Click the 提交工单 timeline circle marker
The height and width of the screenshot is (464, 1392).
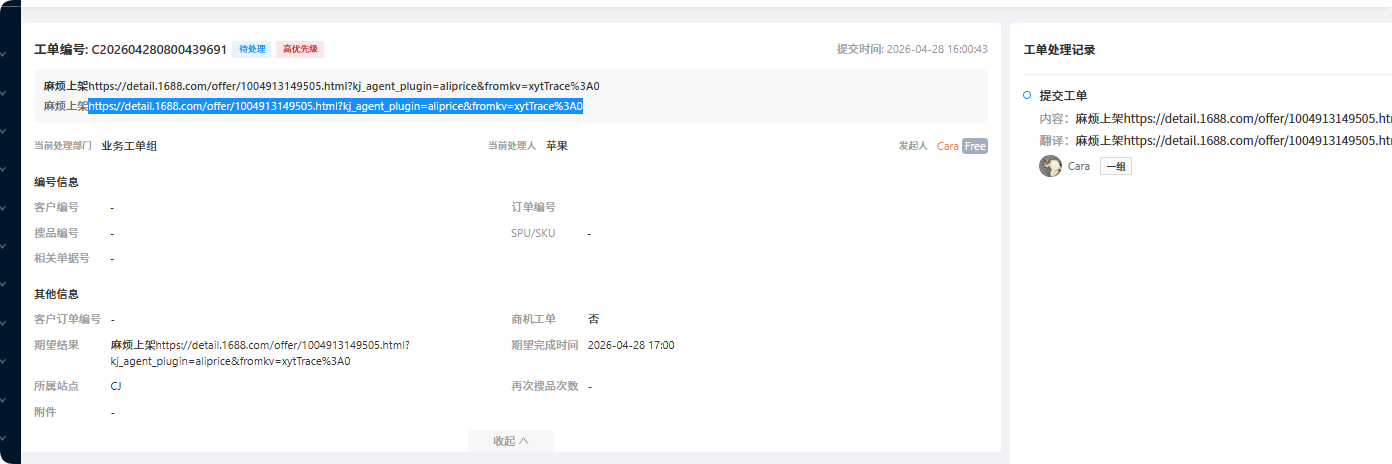point(1027,95)
